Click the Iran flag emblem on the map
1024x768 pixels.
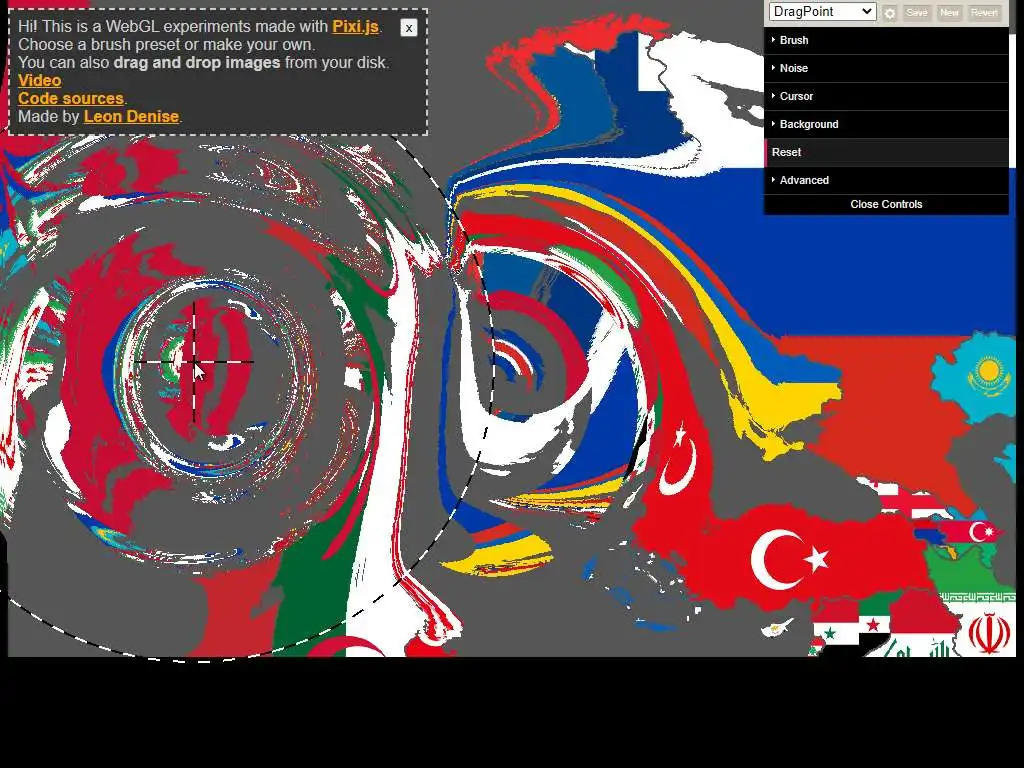989,633
